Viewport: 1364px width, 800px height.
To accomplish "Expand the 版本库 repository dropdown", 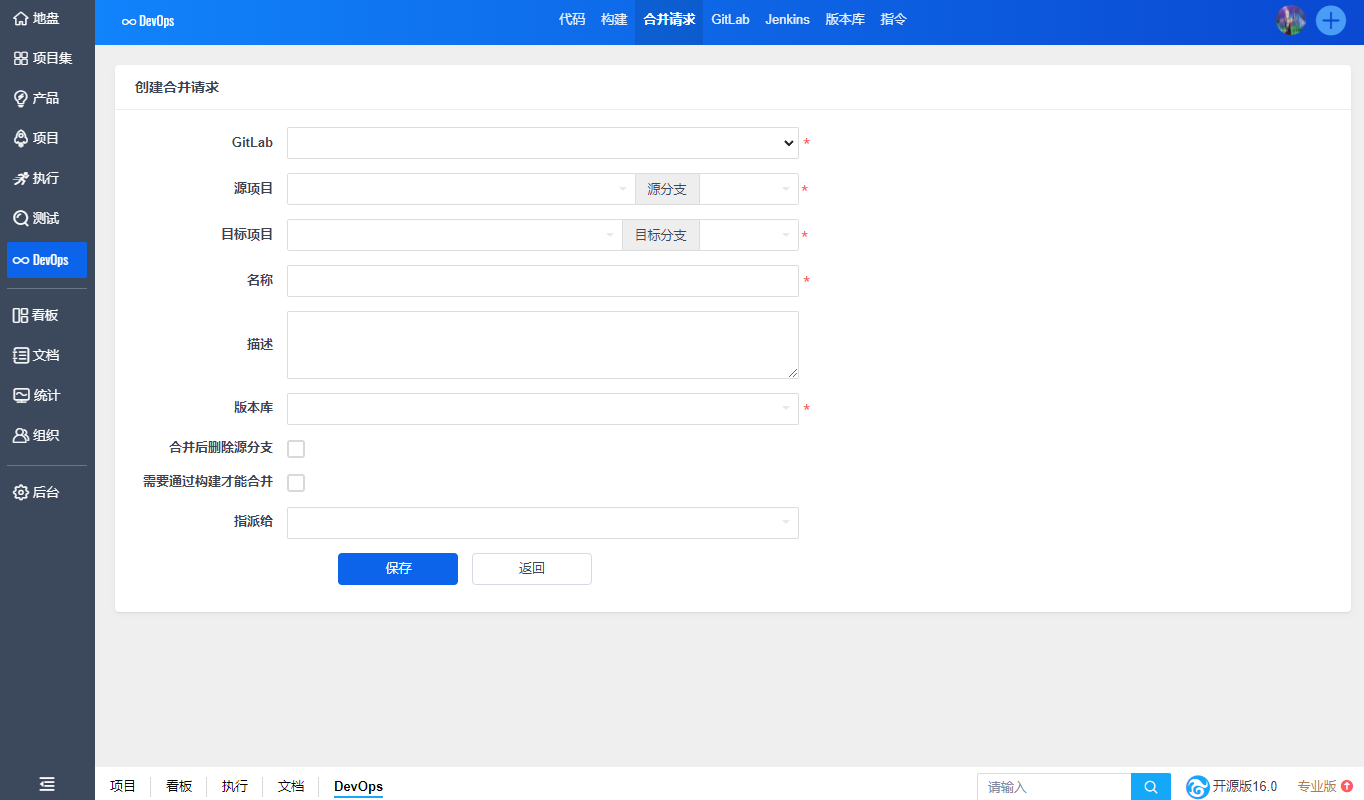I will (x=542, y=409).
